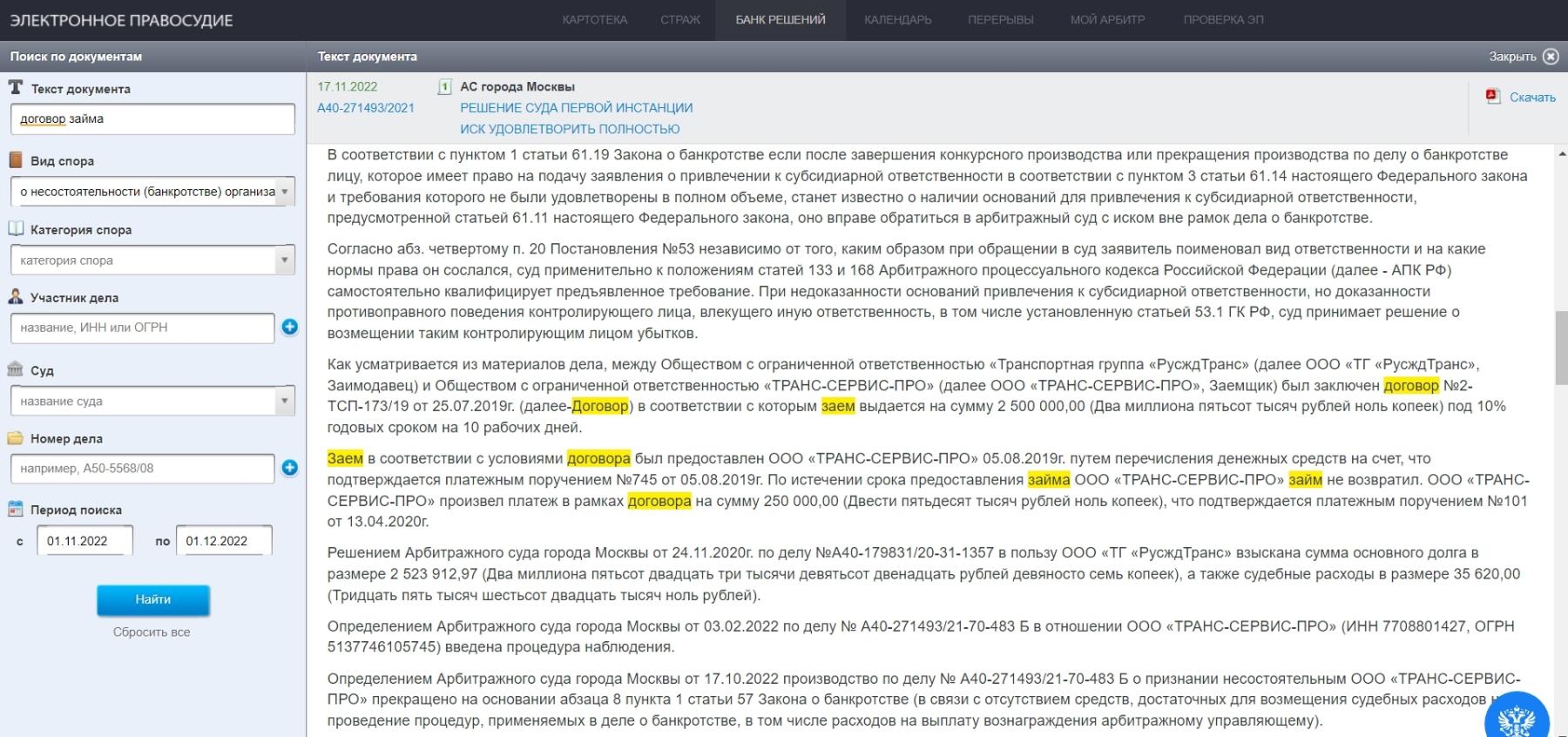Add another case number with plus button
This screenshot has width=1568, height=737.
pyautogui.click(x=290, y=469)
